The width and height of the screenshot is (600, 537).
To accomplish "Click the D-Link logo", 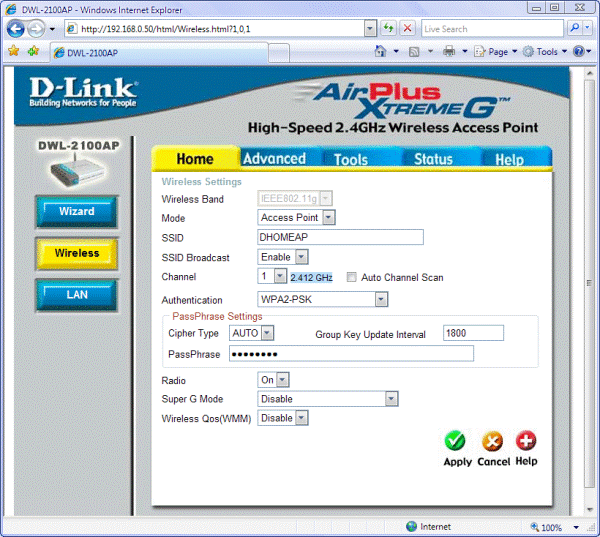I will point(83,92).
